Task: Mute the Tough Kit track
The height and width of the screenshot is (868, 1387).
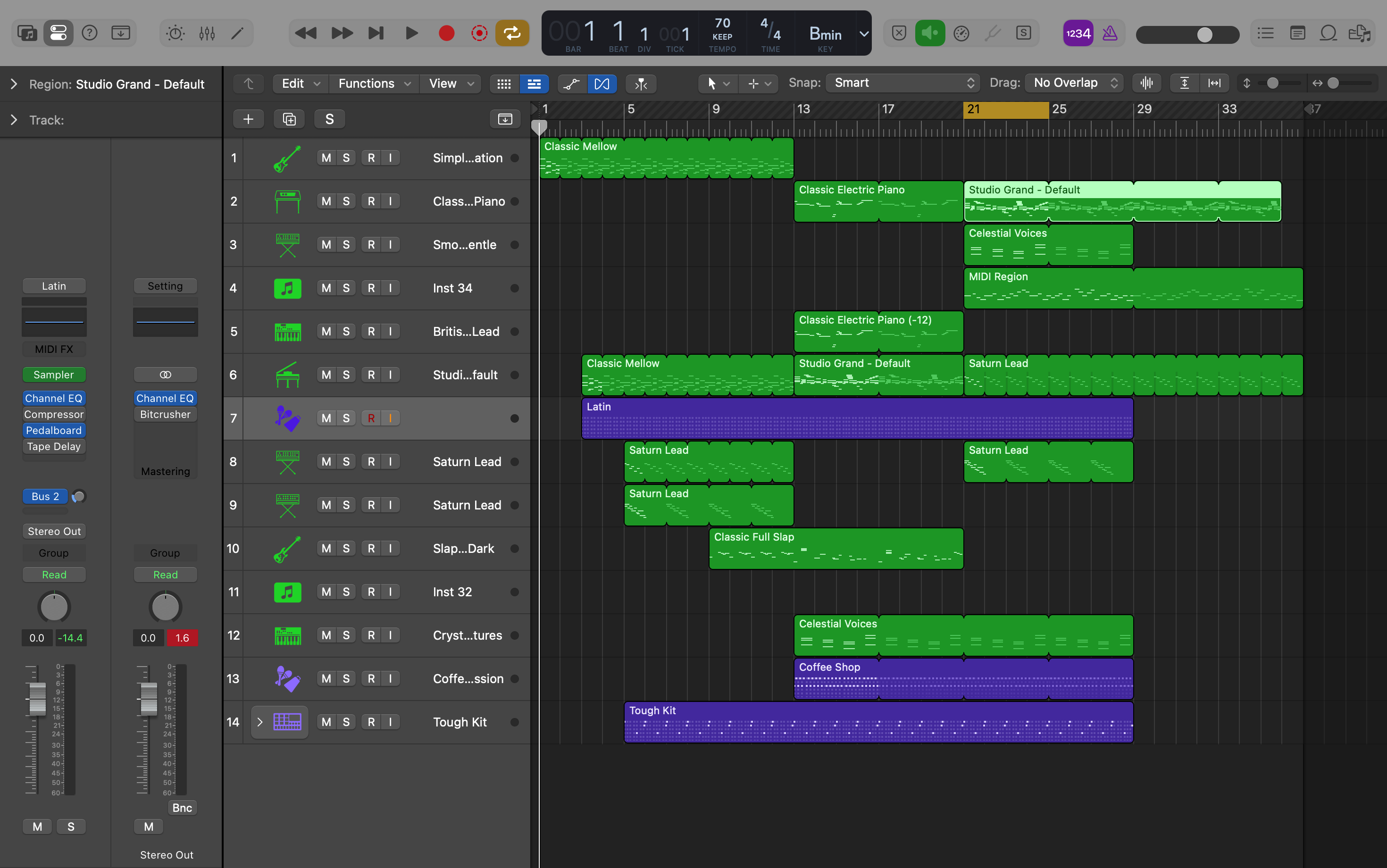Action: tap(326, 722)
